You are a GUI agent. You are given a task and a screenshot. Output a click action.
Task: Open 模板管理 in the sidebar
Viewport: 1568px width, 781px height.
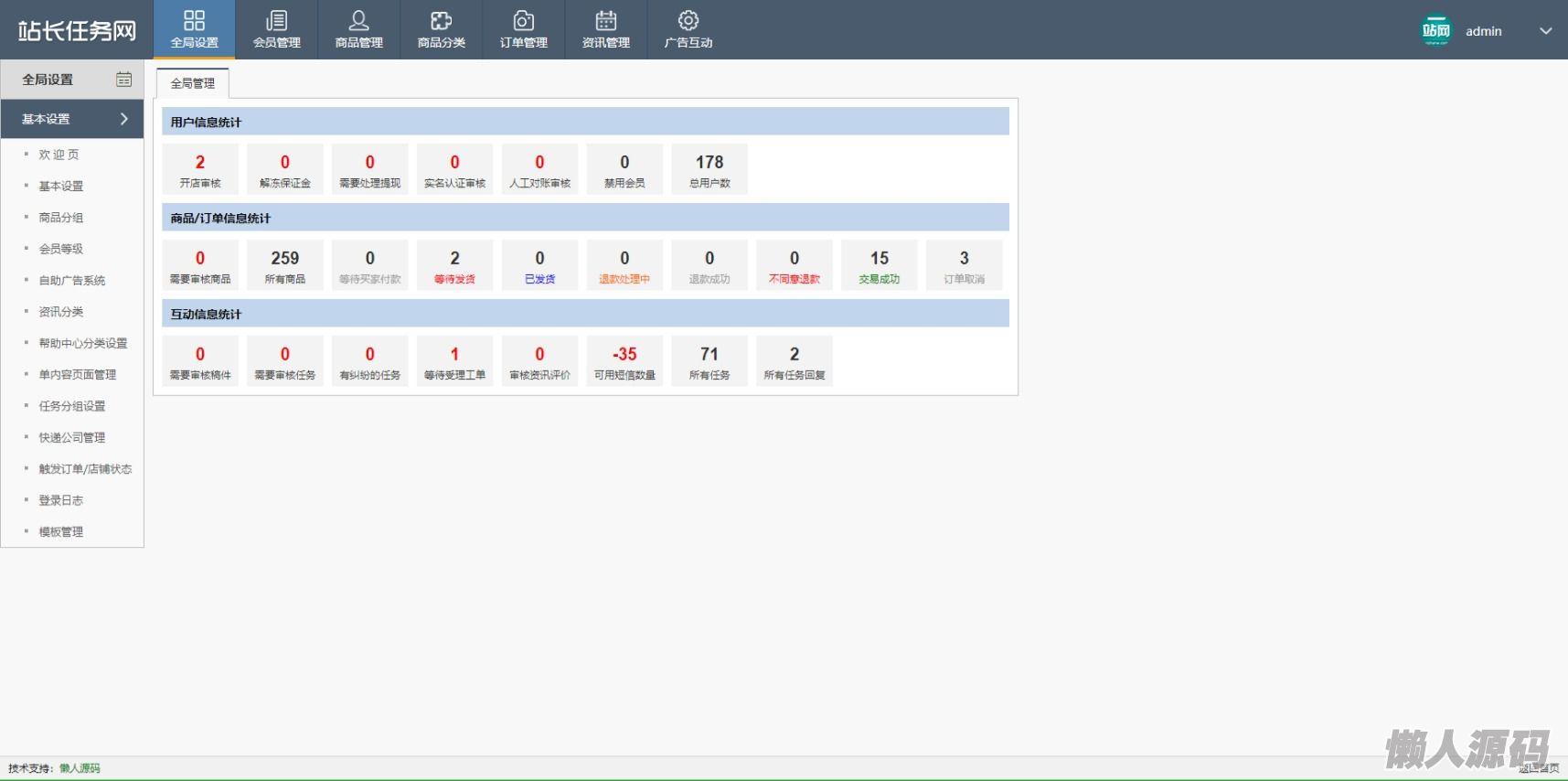[x=60, y=531]
